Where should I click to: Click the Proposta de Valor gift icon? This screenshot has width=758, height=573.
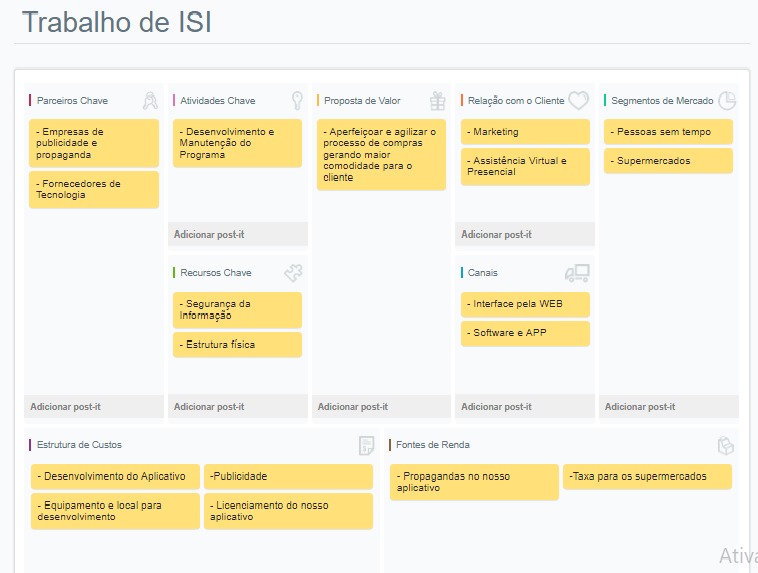click(x=438, y=100)
